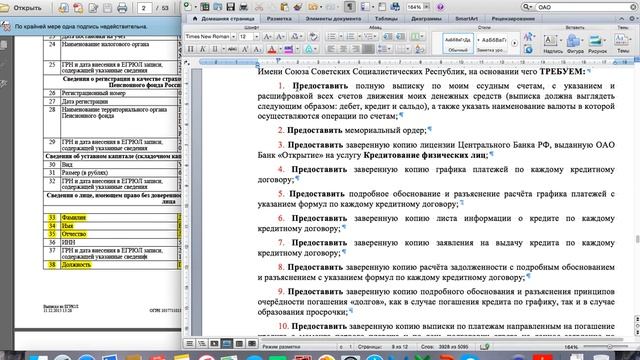Select the Заметка style
Image resolution: width=640 pixels, height=360 pixels.
click(x=491, y=44)
